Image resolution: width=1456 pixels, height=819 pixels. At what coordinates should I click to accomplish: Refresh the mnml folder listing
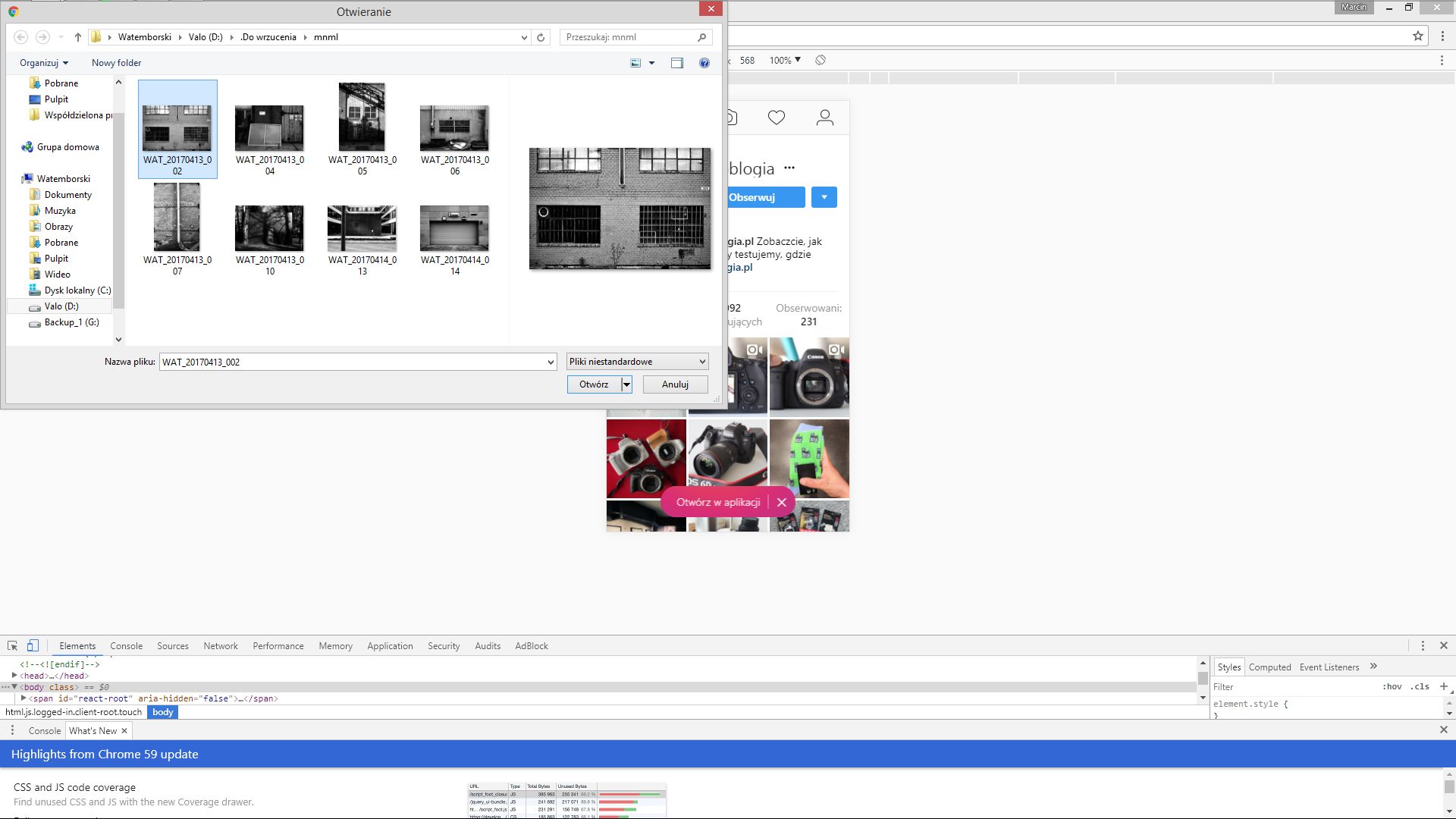(x=541, y=37)
